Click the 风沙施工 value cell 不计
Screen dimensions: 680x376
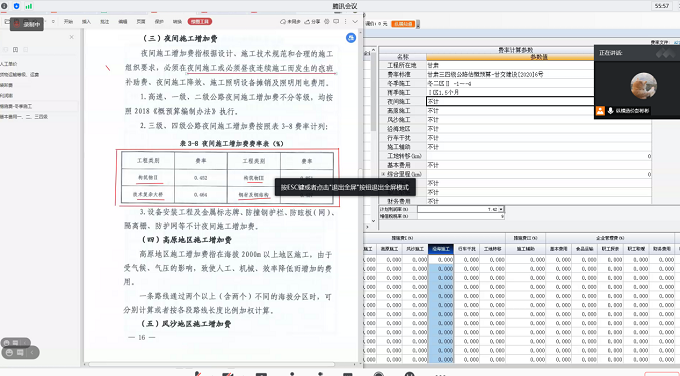539,119
